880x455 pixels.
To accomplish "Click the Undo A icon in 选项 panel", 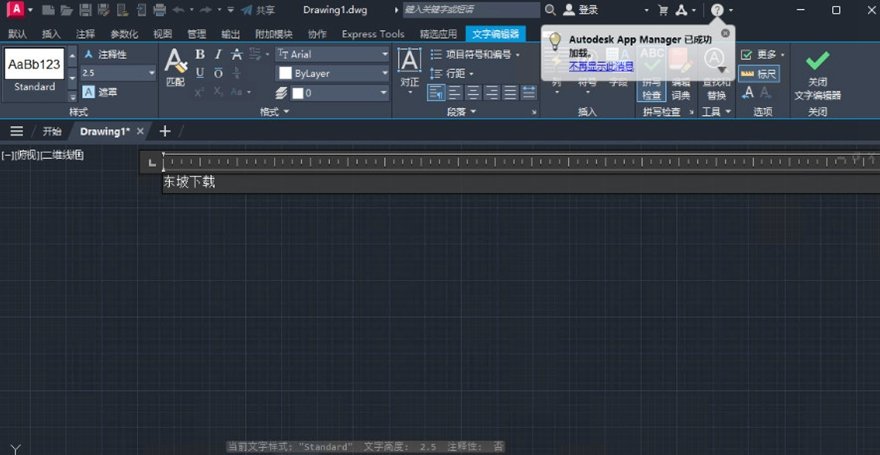I will click(748, 93).
